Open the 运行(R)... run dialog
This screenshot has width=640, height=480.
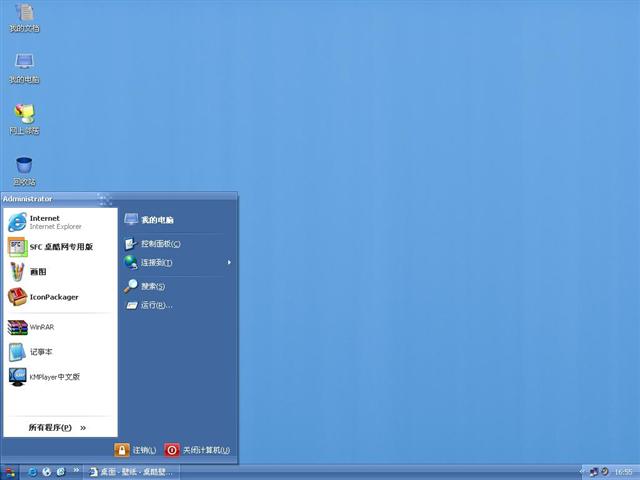(176, 305)
